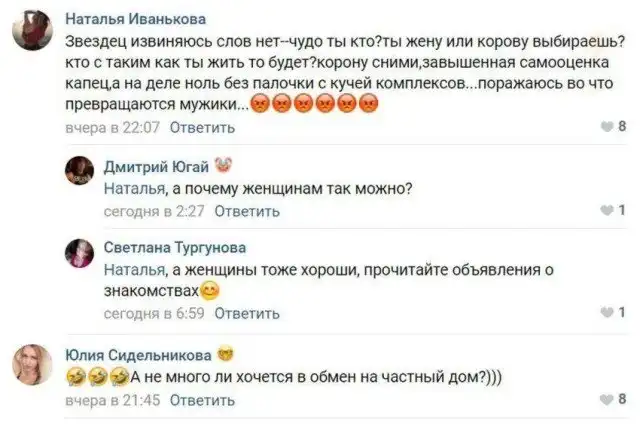Open Наталья Иванькова's avatar
This screenshot has width=640, height=424.
click(34, 35)
